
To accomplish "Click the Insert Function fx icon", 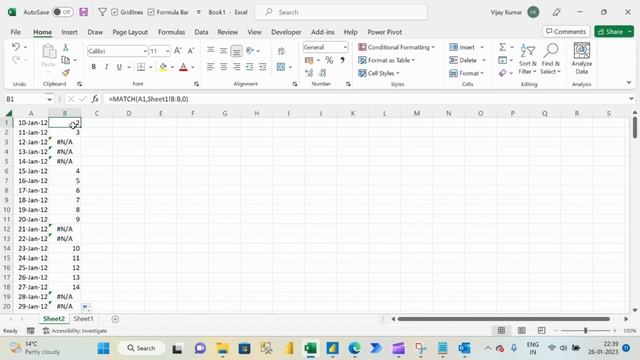I will (x=95, y=99).
